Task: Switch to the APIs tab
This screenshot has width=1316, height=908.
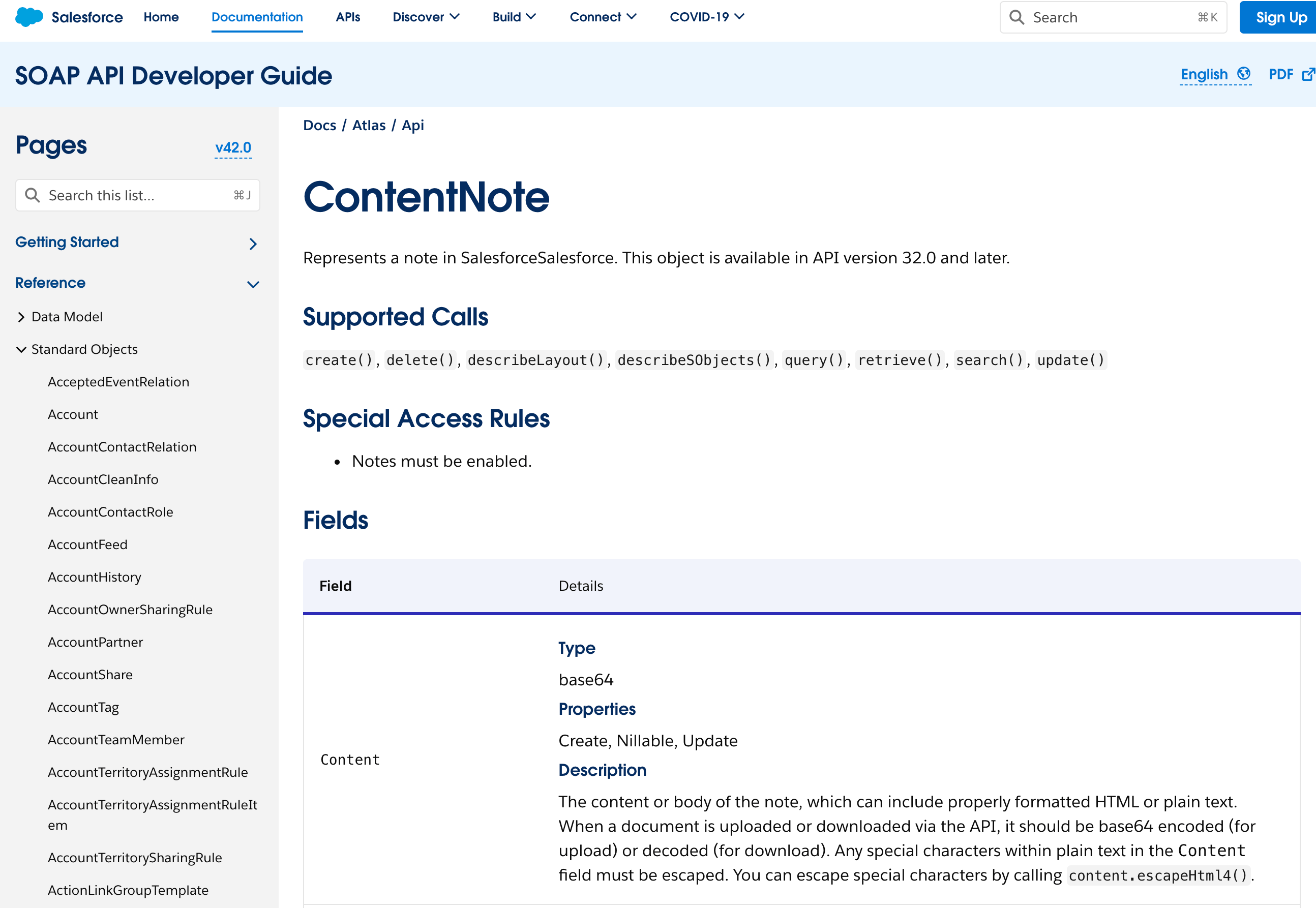Action: (348, 17)
